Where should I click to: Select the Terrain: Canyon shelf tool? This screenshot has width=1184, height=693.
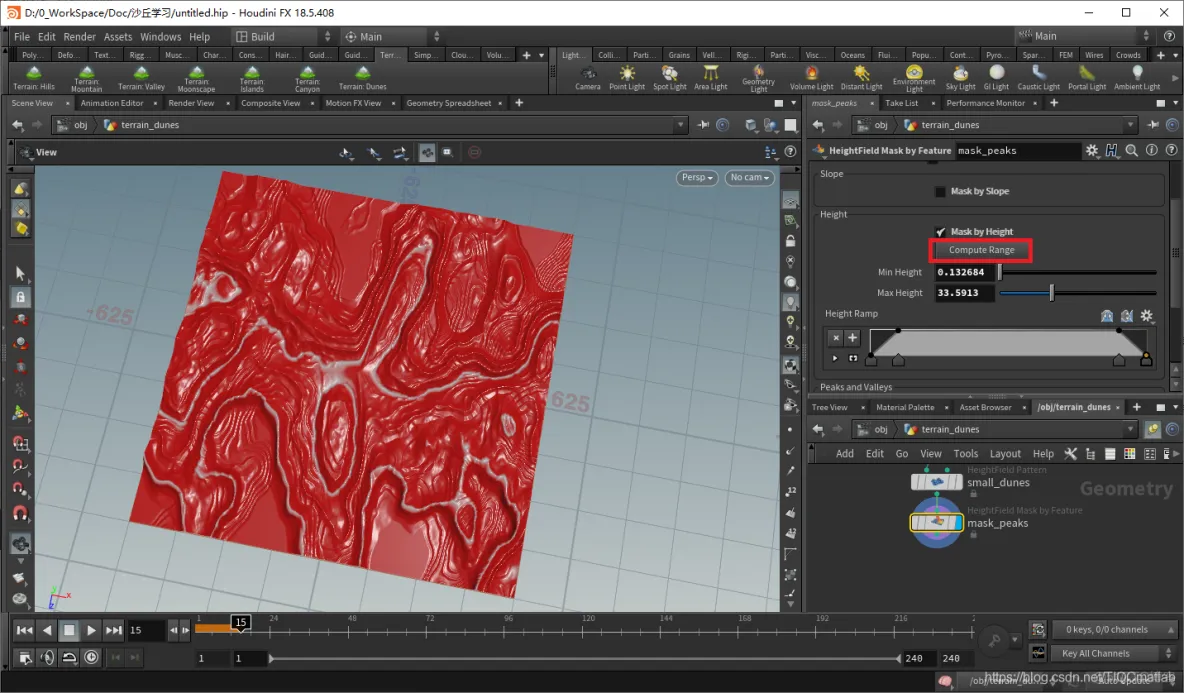pyautogui.click(x=307, y=79)
